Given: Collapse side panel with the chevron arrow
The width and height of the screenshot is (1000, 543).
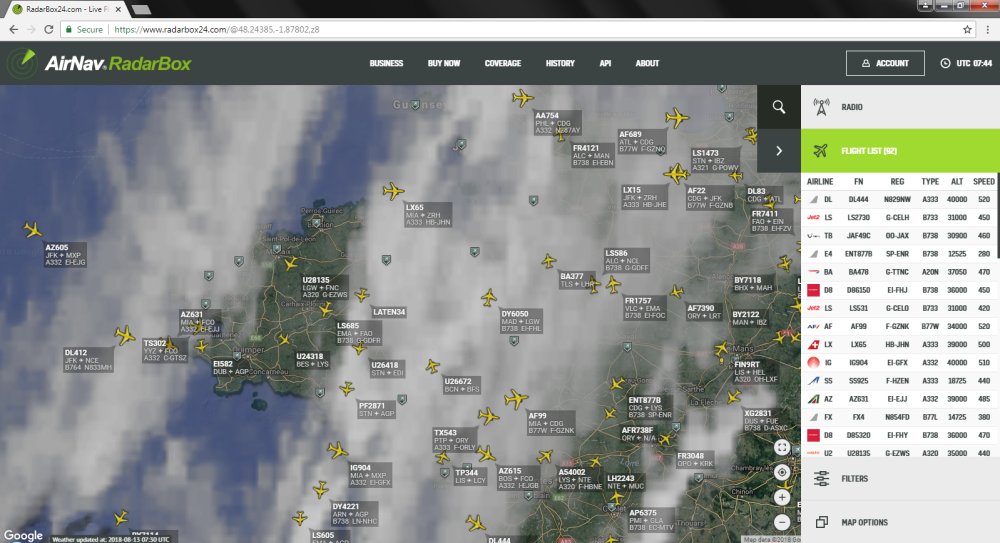Looking at the screenshot, I should pos(779,151).
